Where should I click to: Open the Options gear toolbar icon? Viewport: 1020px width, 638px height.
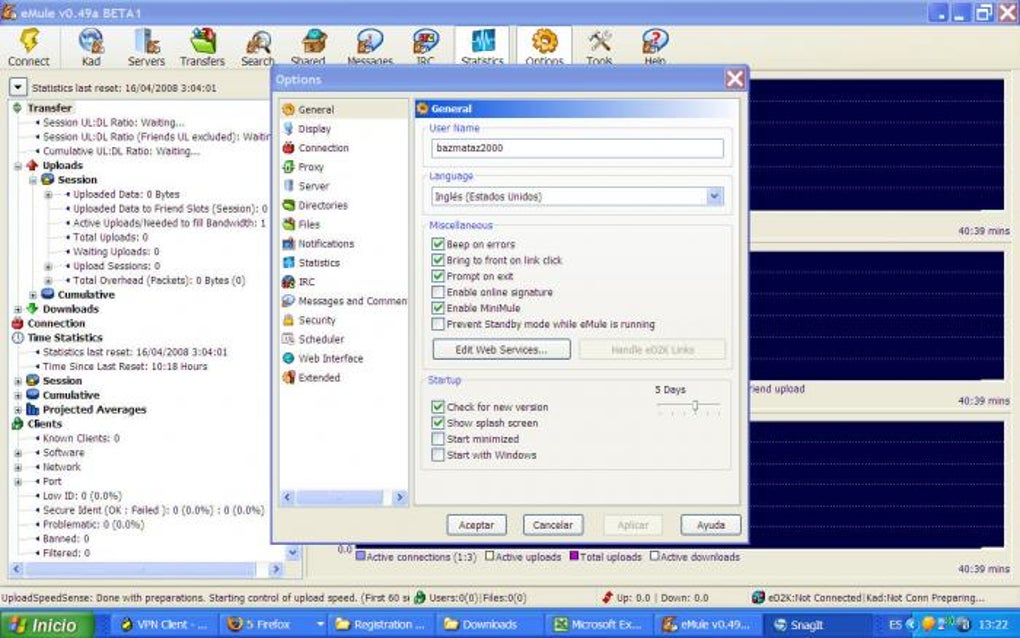click(x=544, y=40)
